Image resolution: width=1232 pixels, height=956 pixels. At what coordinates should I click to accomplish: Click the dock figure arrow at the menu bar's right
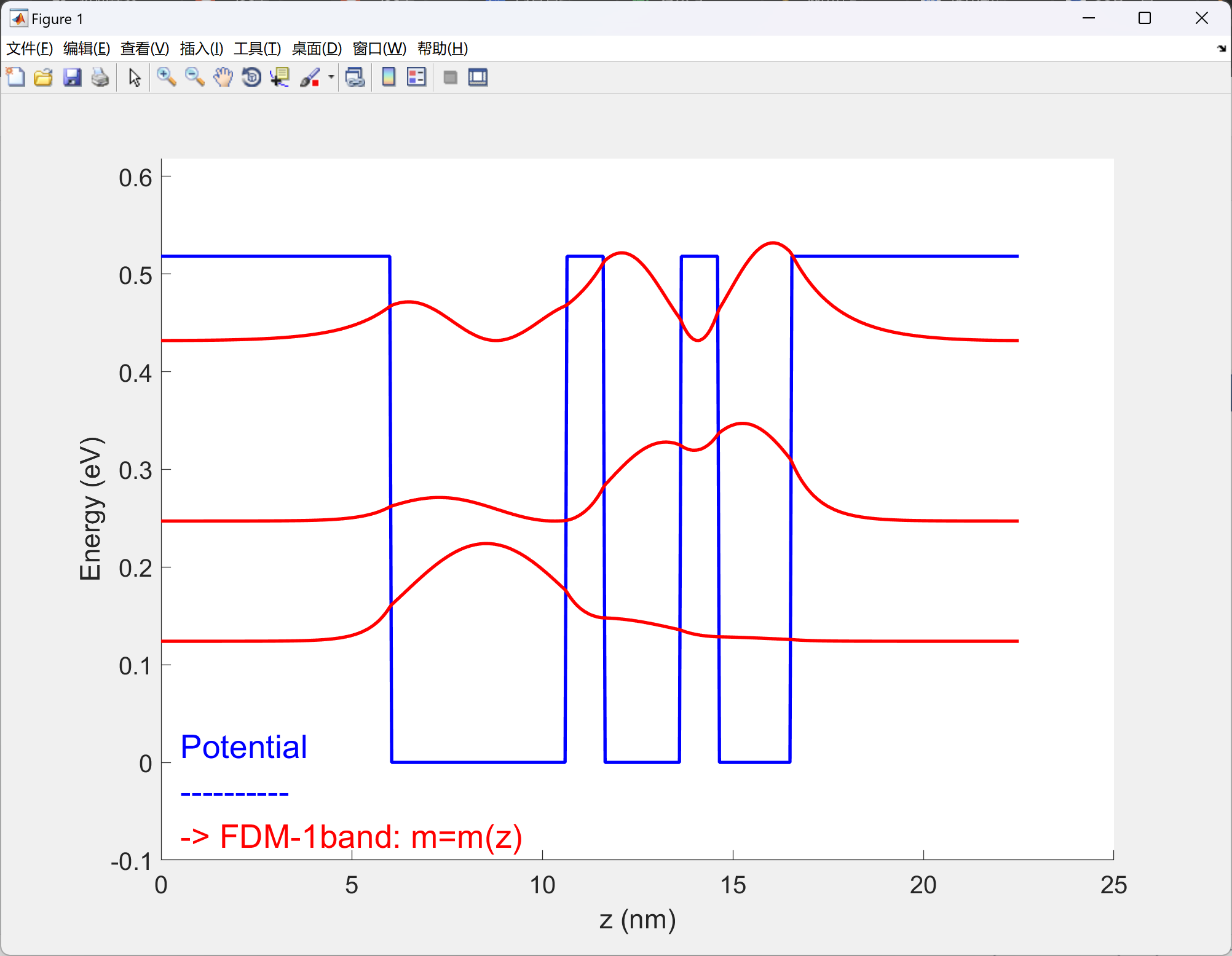[1221, 49]
